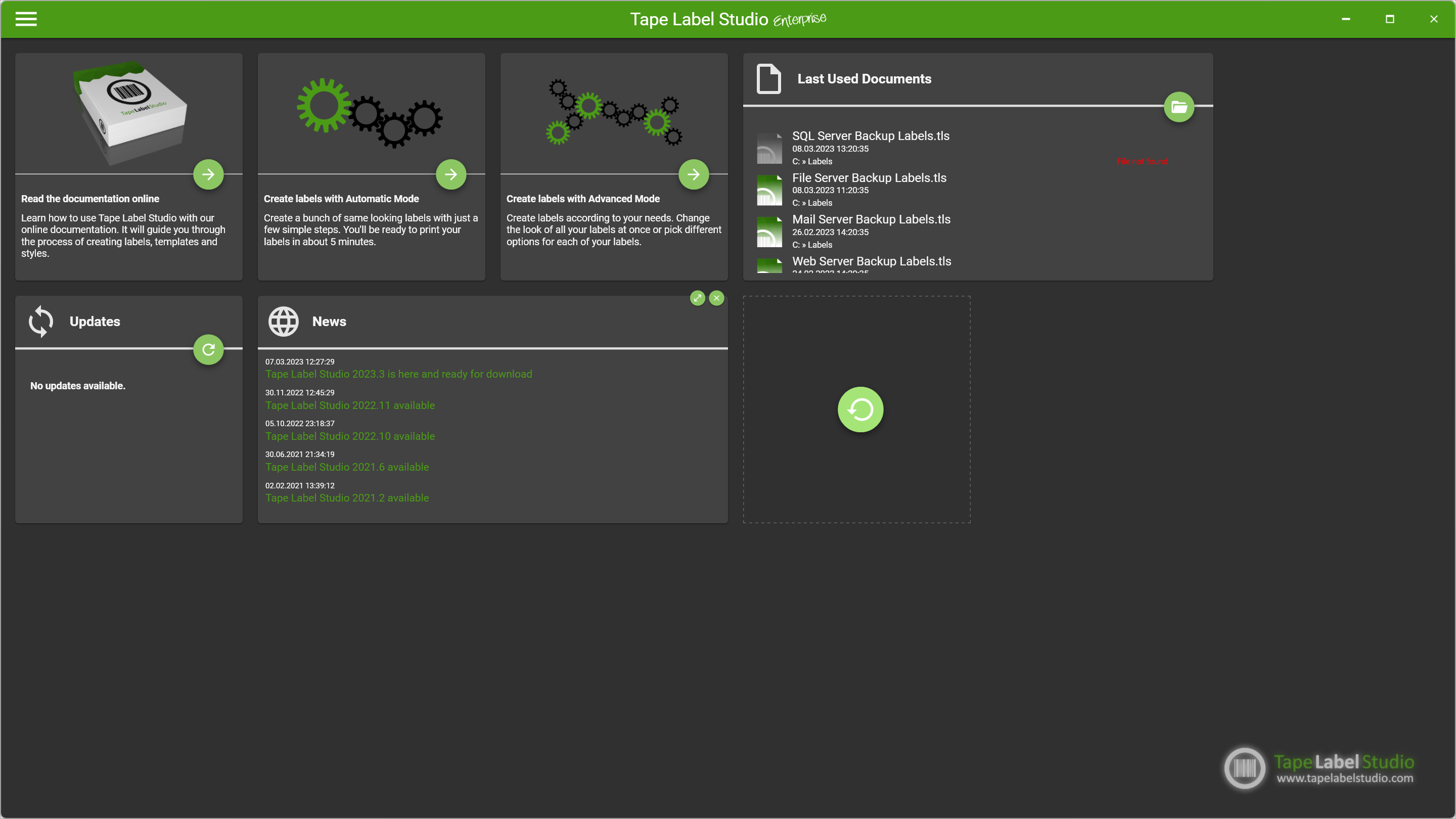Click 'Create labels with Automatic Mode' heading

tap(341, 199)
